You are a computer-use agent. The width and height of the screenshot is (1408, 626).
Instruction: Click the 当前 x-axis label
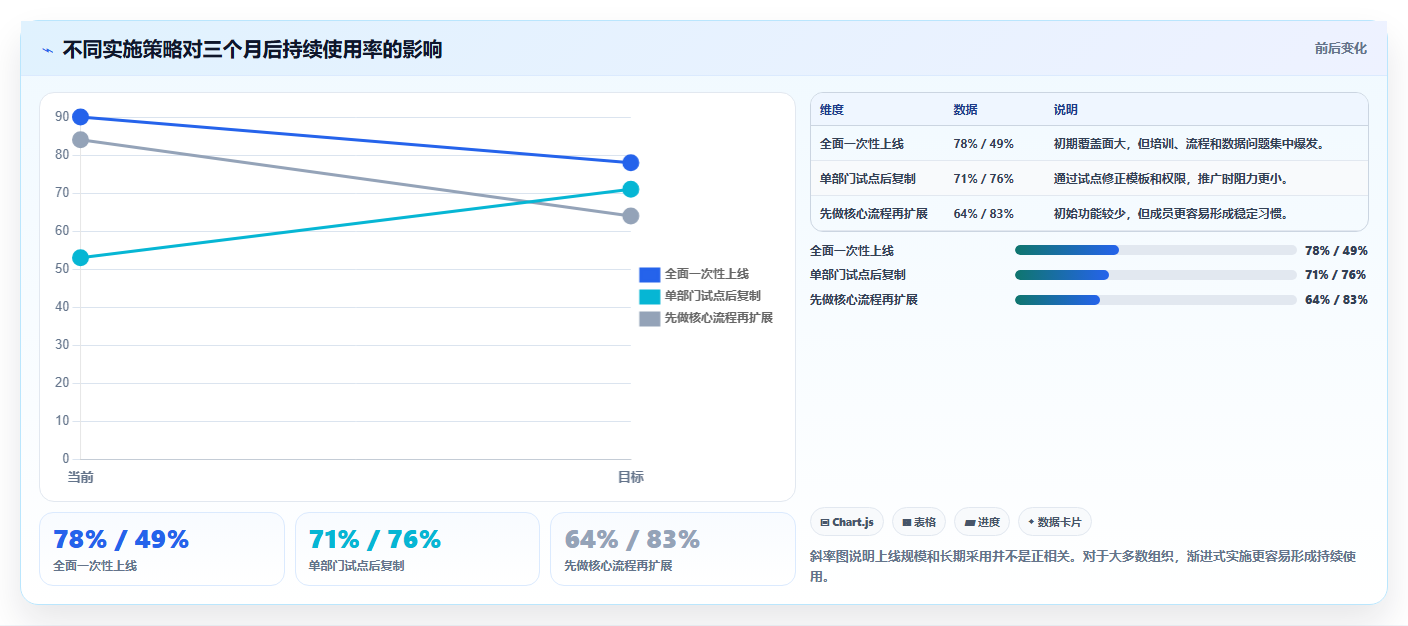[x=81, y=477]
